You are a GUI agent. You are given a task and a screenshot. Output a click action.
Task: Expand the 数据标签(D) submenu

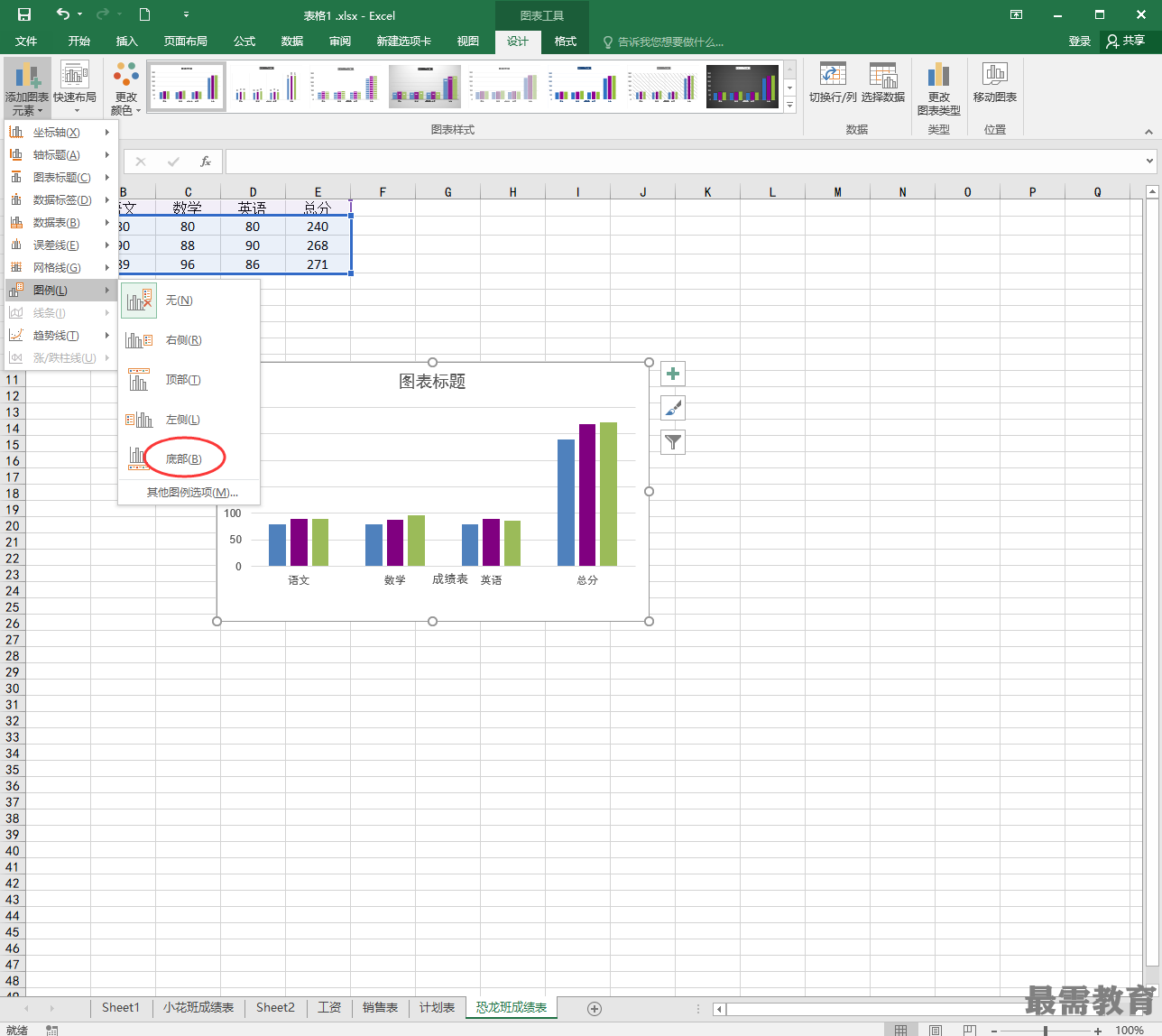61,200
